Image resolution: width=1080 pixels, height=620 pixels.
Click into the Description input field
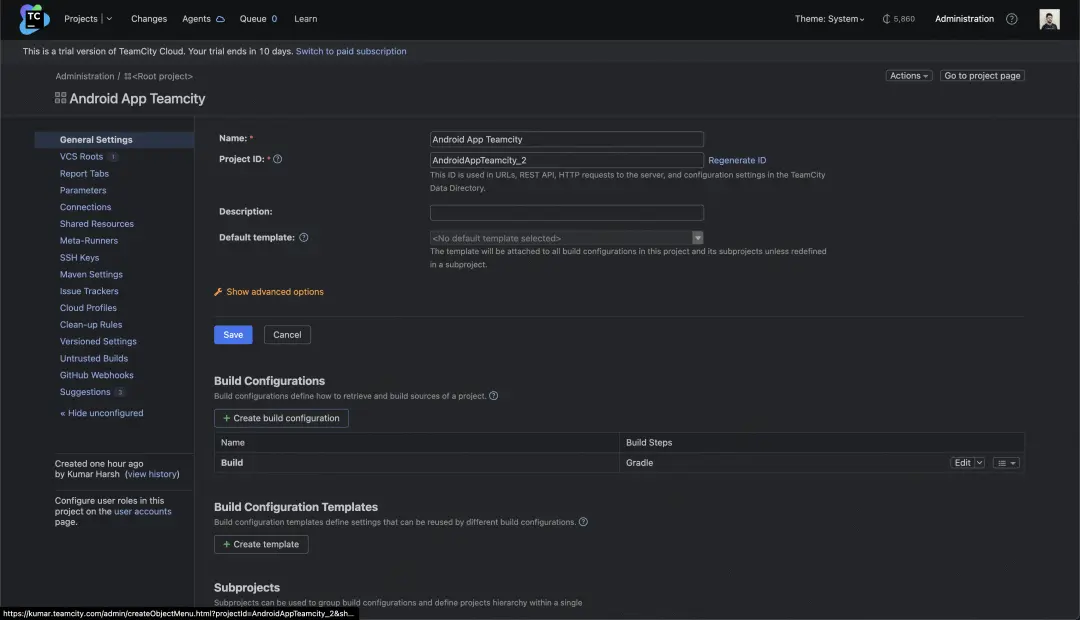566,213
